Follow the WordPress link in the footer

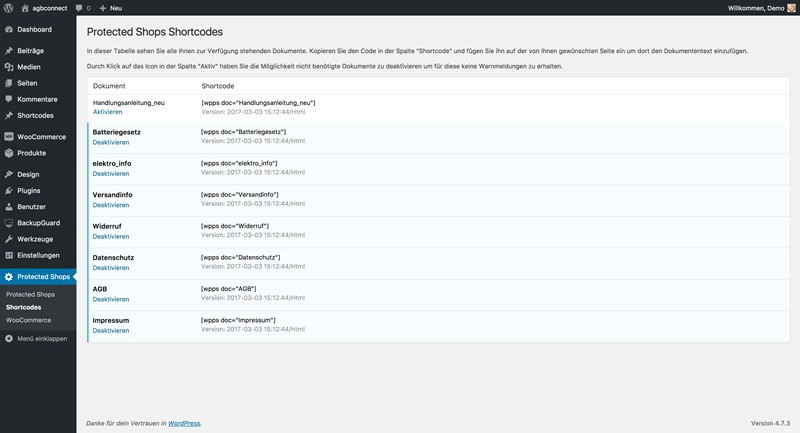(184, 423)
